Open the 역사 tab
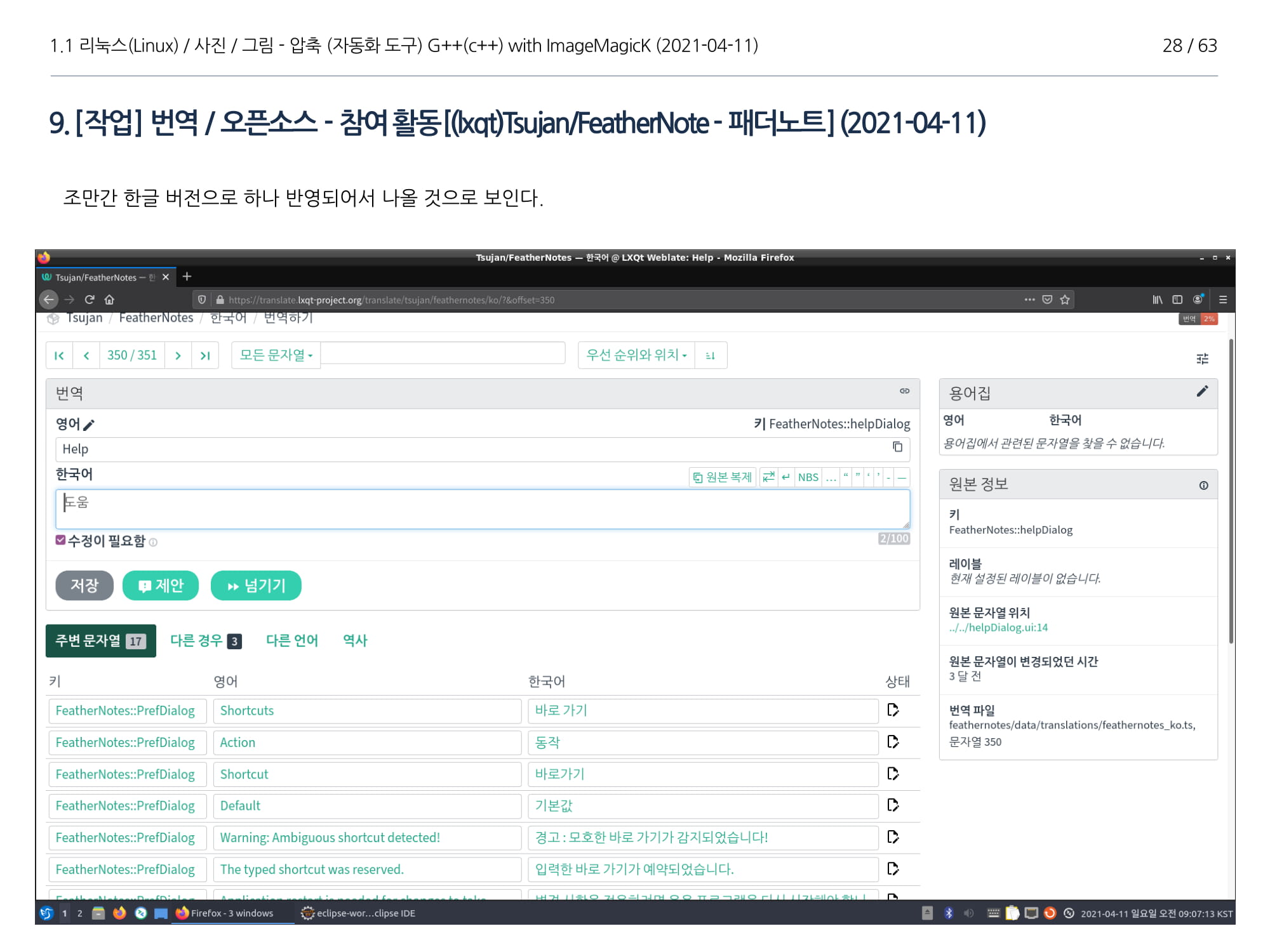 coord(355,640)
